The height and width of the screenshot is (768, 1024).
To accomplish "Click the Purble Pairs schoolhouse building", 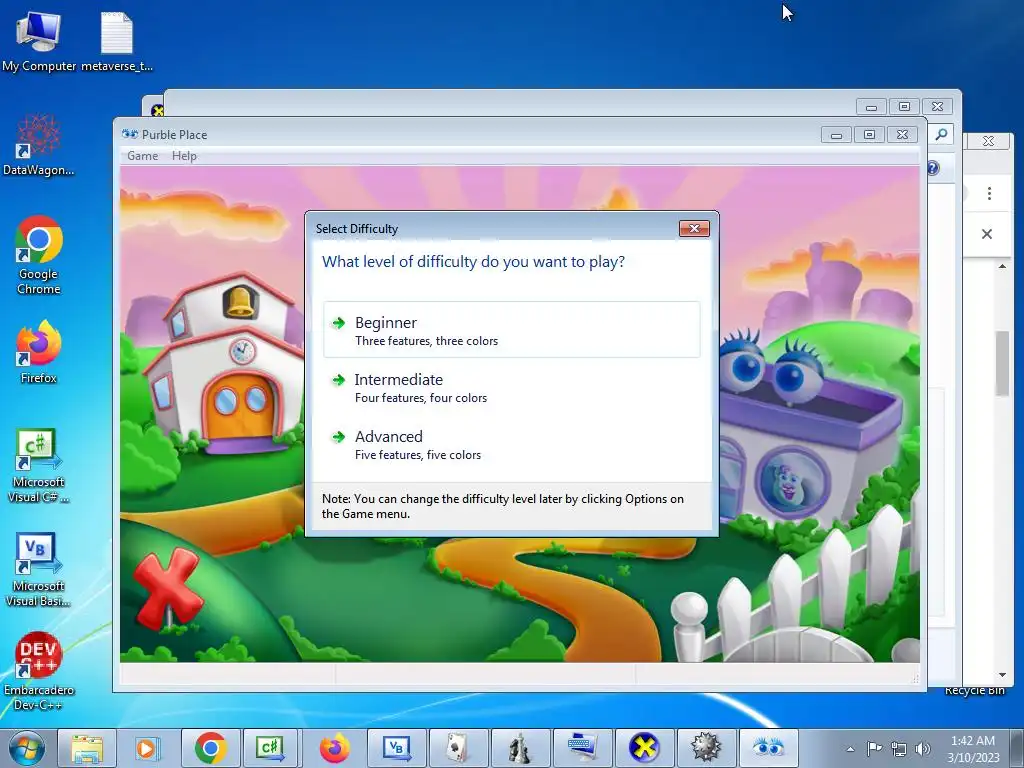I will pyautogui.click(x=222, y=366).
